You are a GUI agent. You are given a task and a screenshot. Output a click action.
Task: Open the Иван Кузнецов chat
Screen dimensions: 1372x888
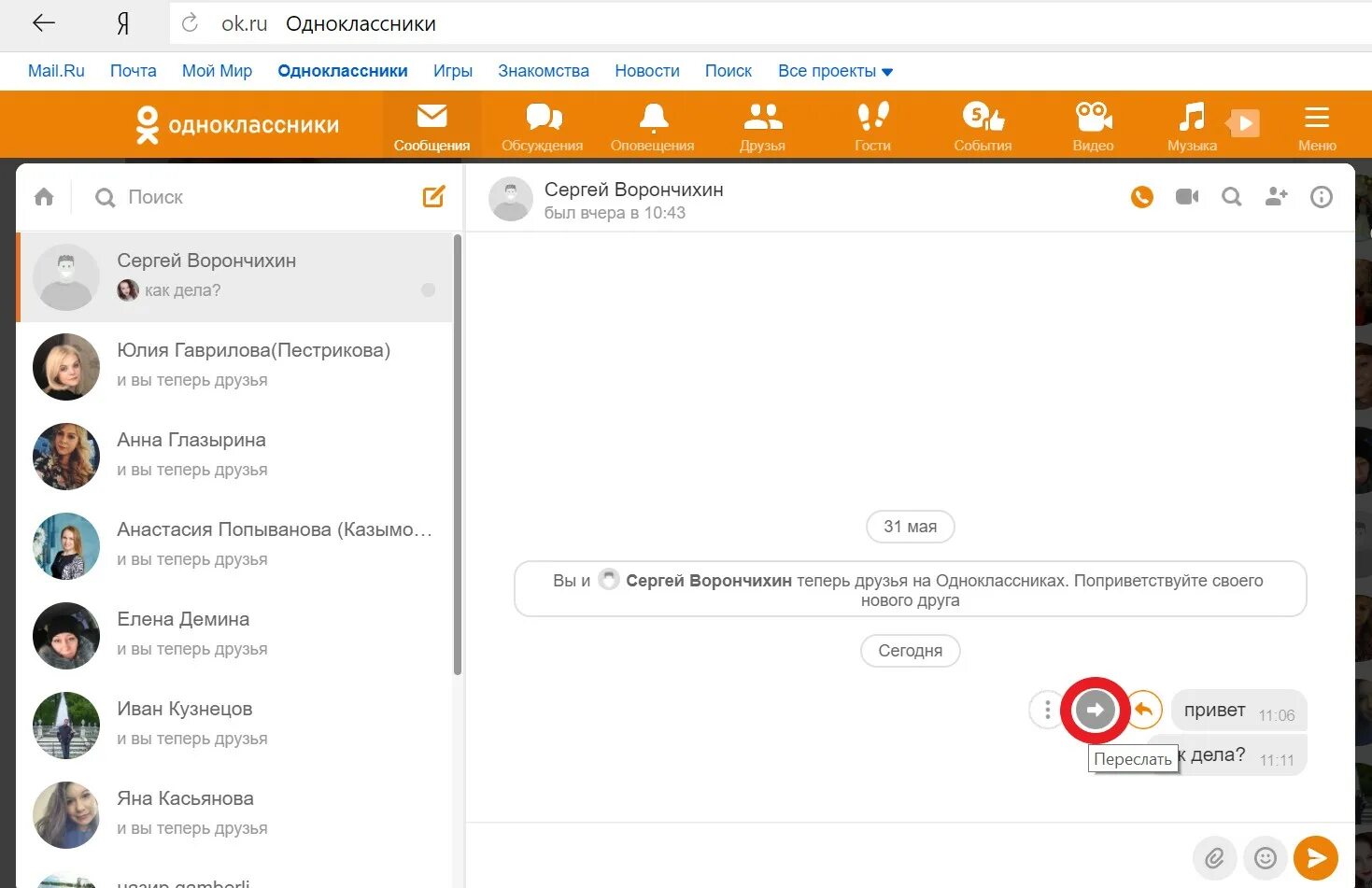(234, 726)
